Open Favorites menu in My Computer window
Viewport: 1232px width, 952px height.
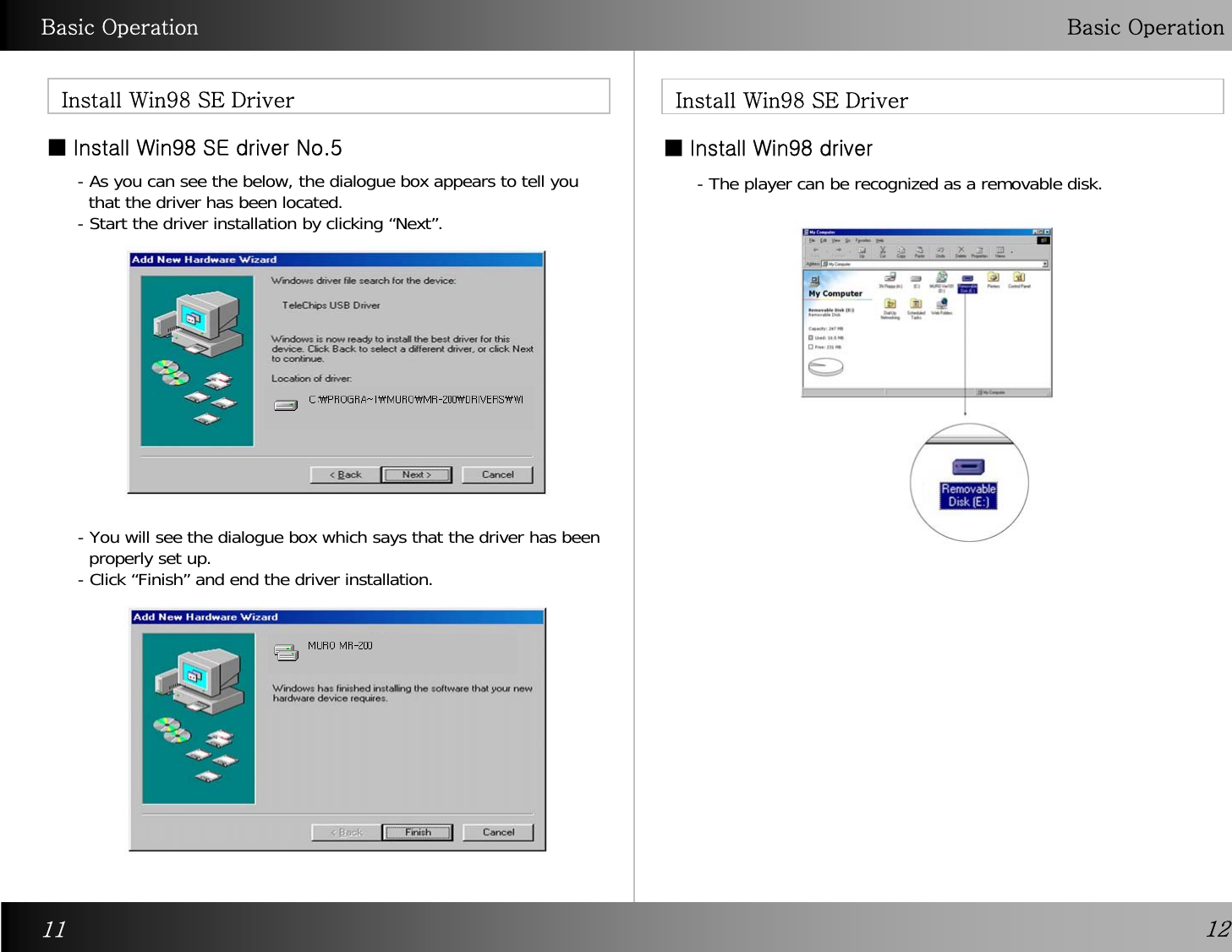[x=862, y=240]
